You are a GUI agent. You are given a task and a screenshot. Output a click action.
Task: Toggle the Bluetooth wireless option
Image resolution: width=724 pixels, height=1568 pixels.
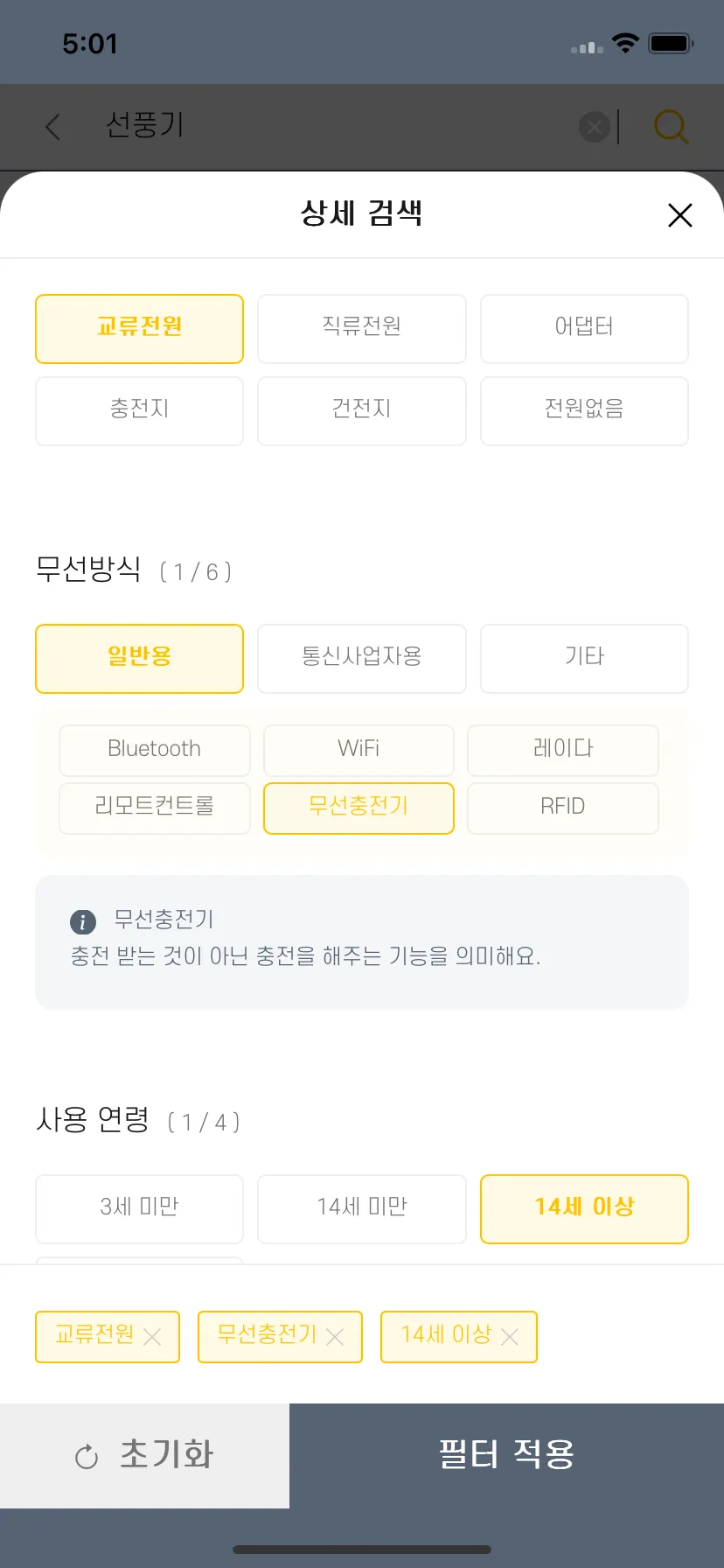tap(155, 750)
